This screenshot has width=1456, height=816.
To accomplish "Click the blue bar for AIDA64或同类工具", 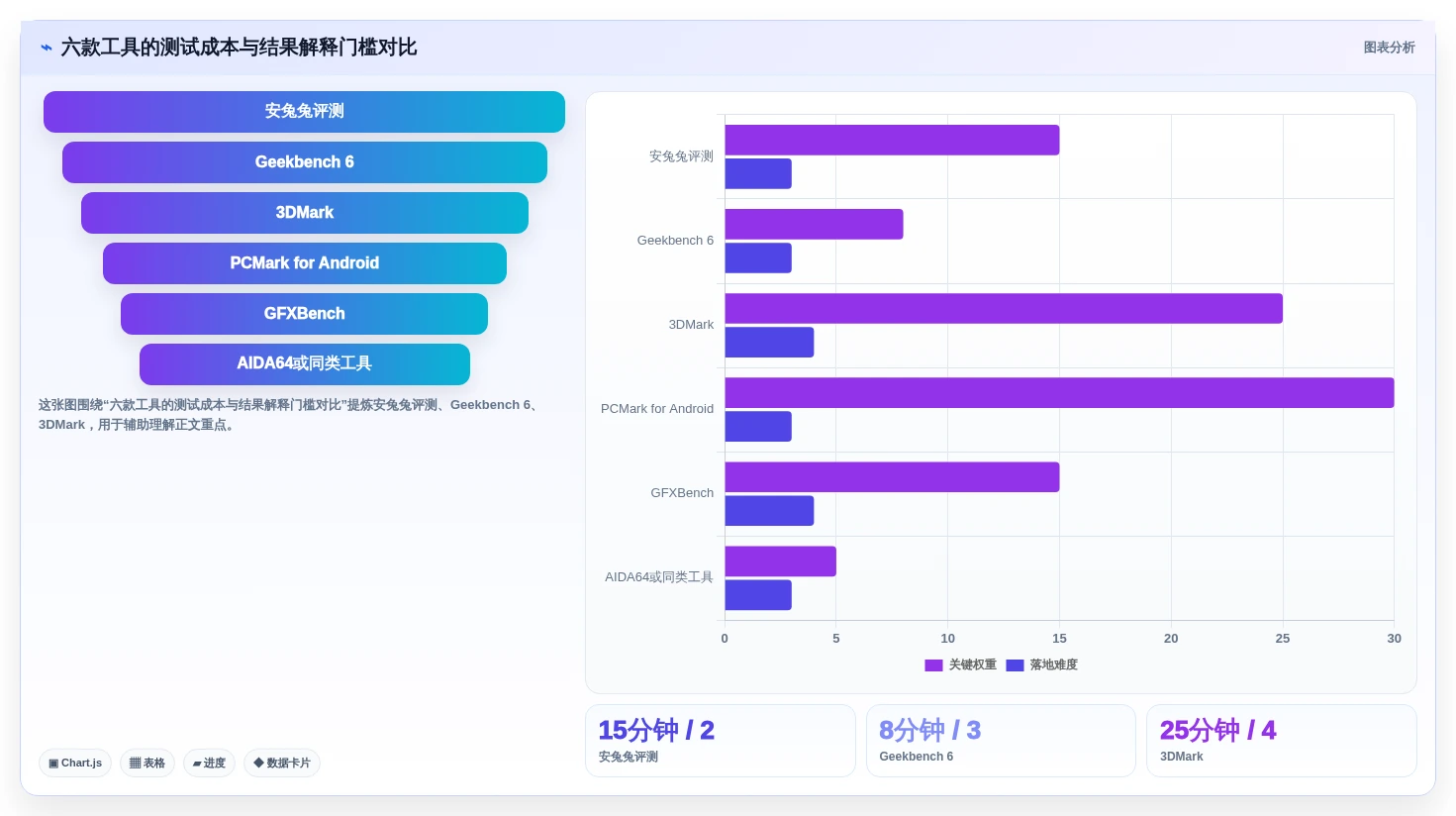I will coord(758,595).
